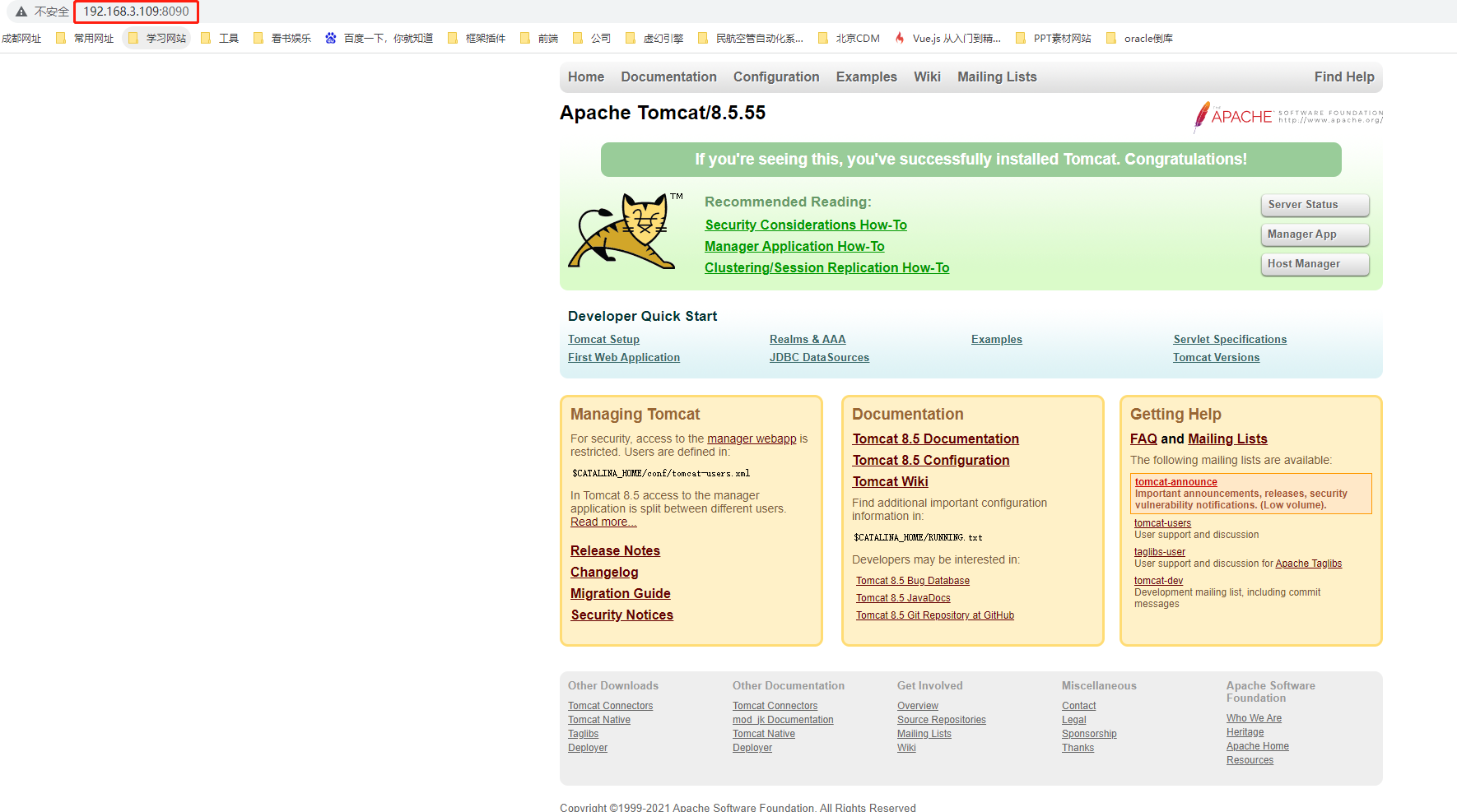Click the tomcat-announce mailing list link
The width and height of the screenshot is (1457, 812).
(x=1175, y=482)
